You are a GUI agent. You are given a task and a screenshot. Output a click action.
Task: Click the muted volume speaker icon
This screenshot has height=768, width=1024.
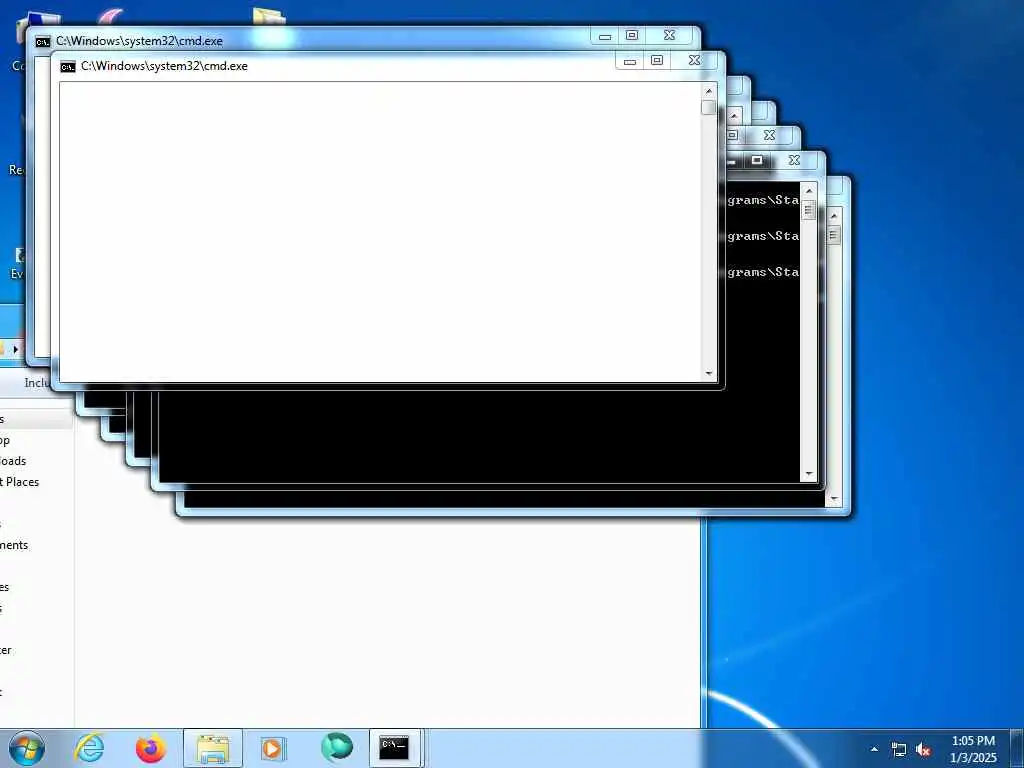(923, 750)
